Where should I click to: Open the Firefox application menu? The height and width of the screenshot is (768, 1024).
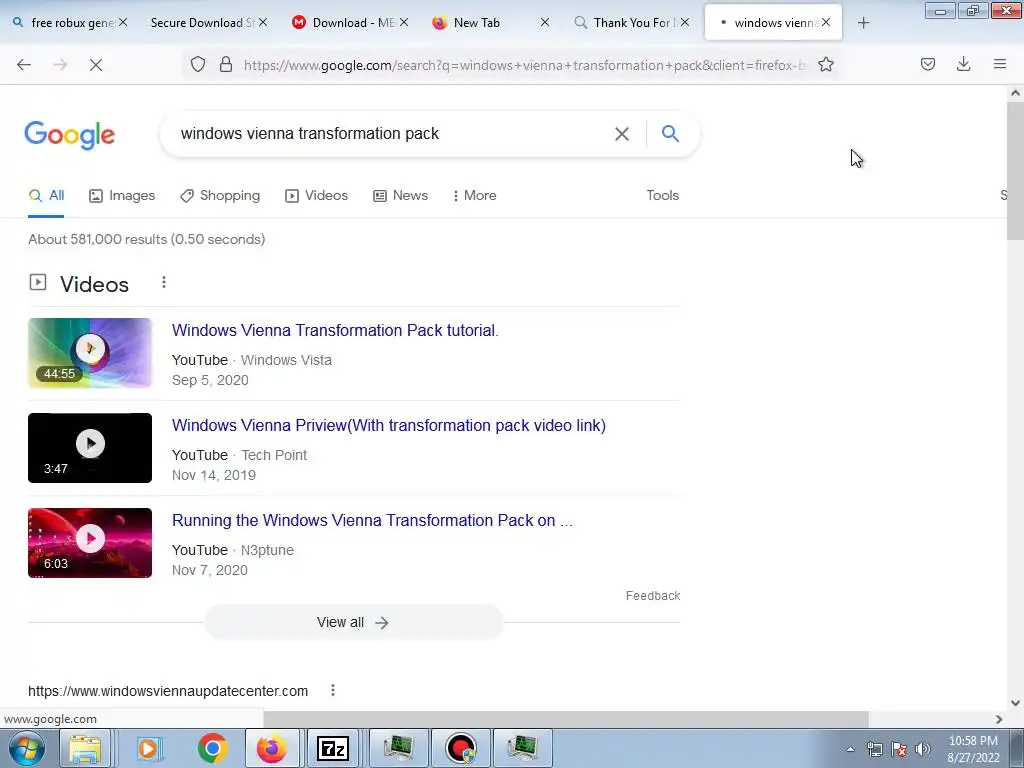(999, 64)
